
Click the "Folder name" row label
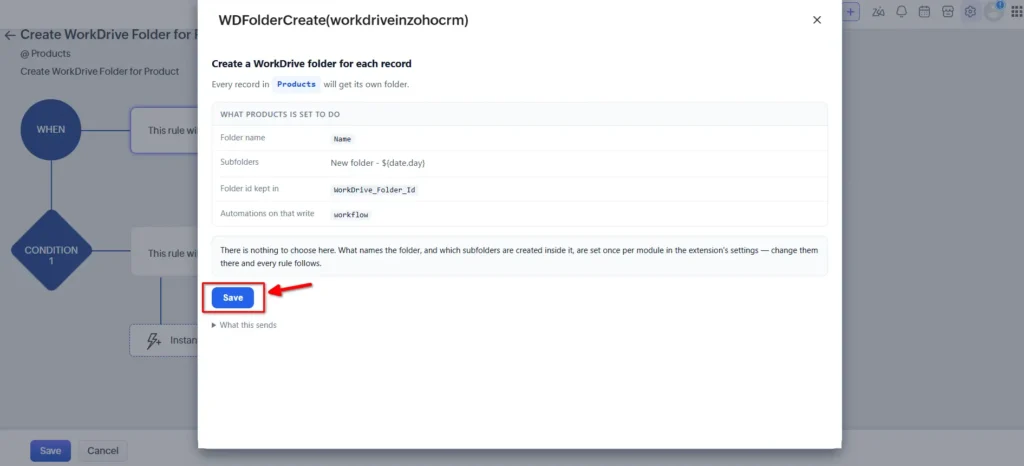coord(243,138)
